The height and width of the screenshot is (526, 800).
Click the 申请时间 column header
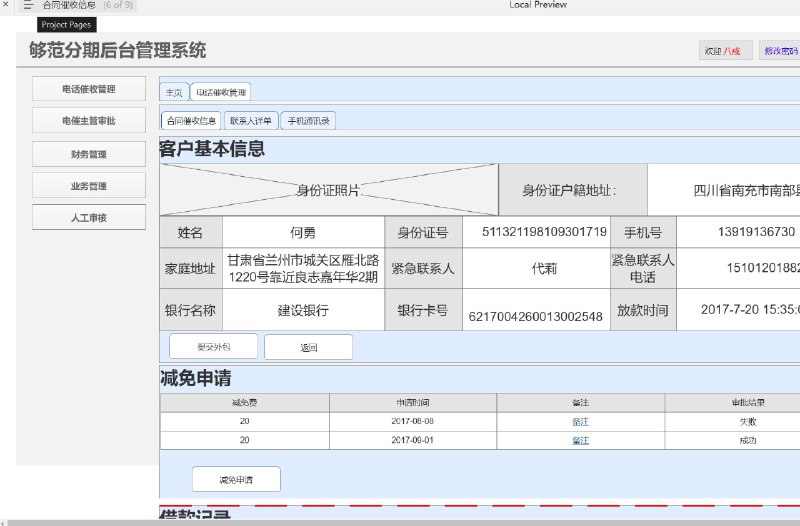(413, 403)
